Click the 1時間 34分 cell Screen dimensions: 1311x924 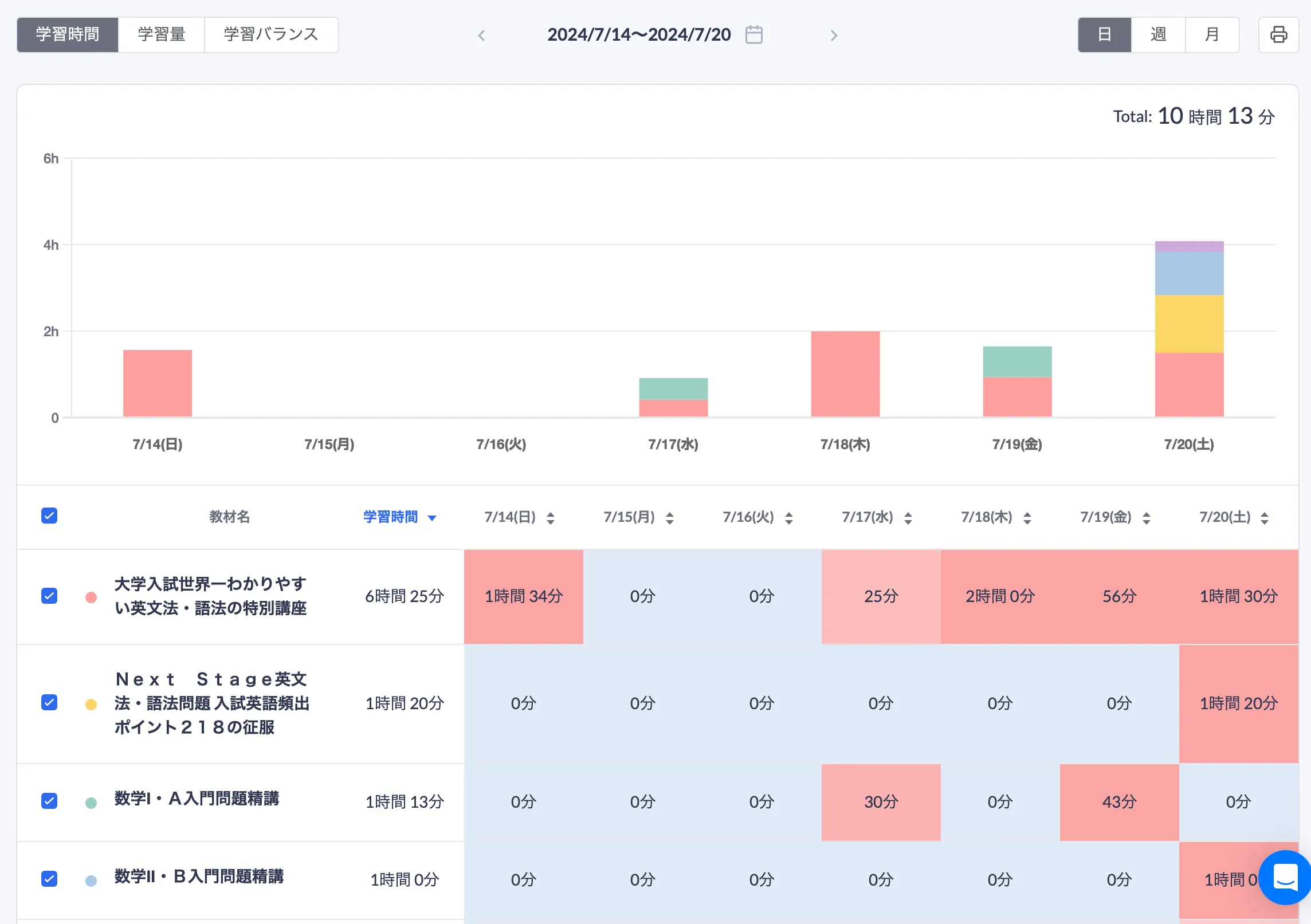(524, 596)
